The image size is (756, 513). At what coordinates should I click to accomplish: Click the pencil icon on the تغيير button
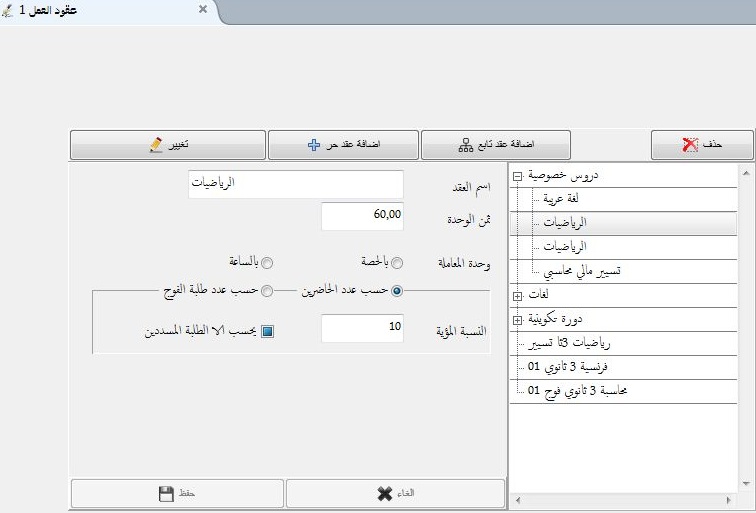coord(155,145)
